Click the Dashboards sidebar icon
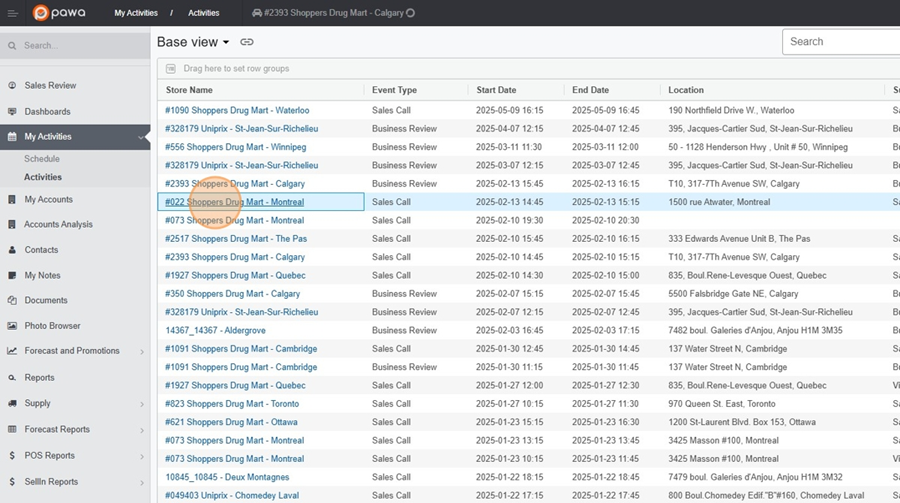 coord(12,111)
